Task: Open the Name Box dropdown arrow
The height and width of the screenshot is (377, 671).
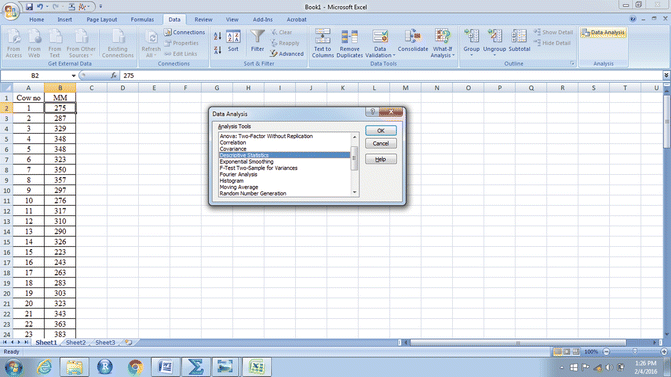Action: pos(74,76)
